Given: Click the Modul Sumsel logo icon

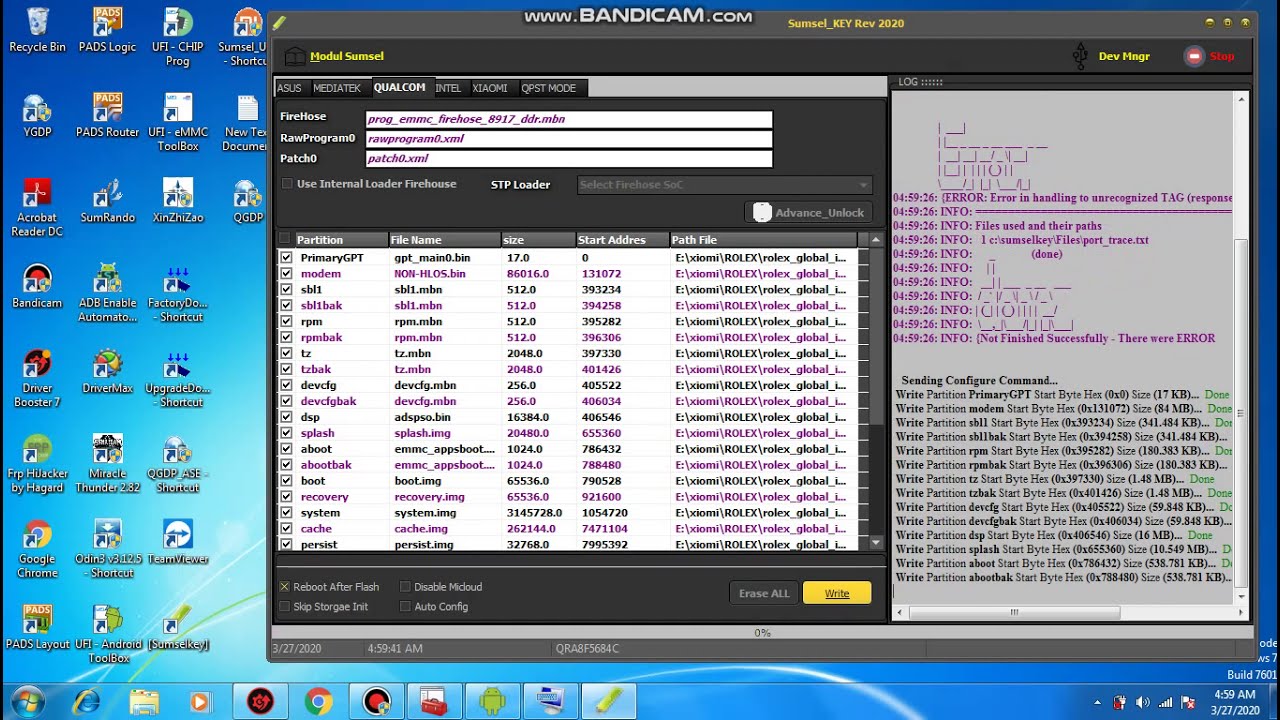Looking at the screenshot, I should (x=294, y=56).
